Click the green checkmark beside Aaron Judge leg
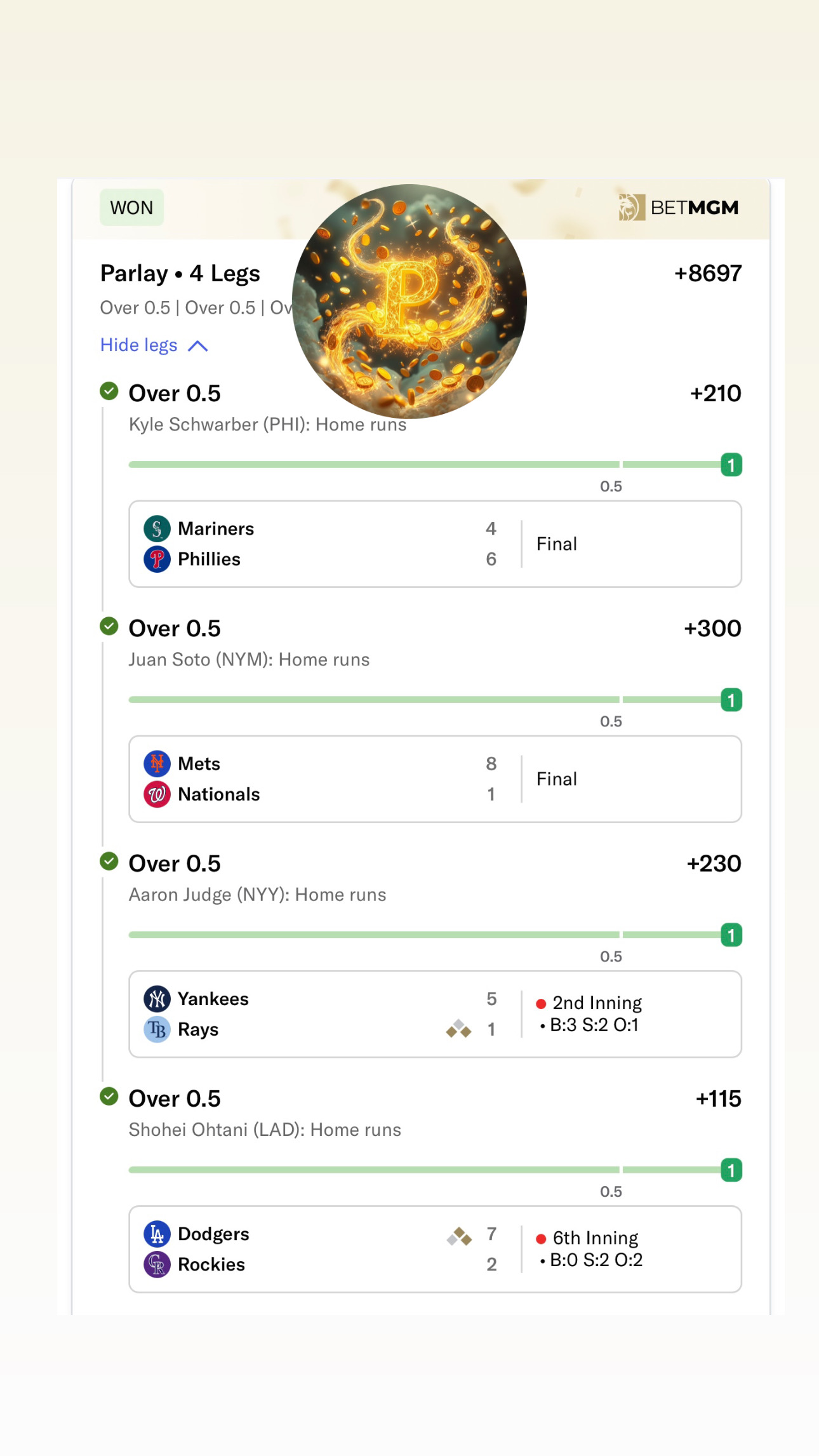Image resolution: width=819 pixels, height=1456 pixels. coord(109,861)
